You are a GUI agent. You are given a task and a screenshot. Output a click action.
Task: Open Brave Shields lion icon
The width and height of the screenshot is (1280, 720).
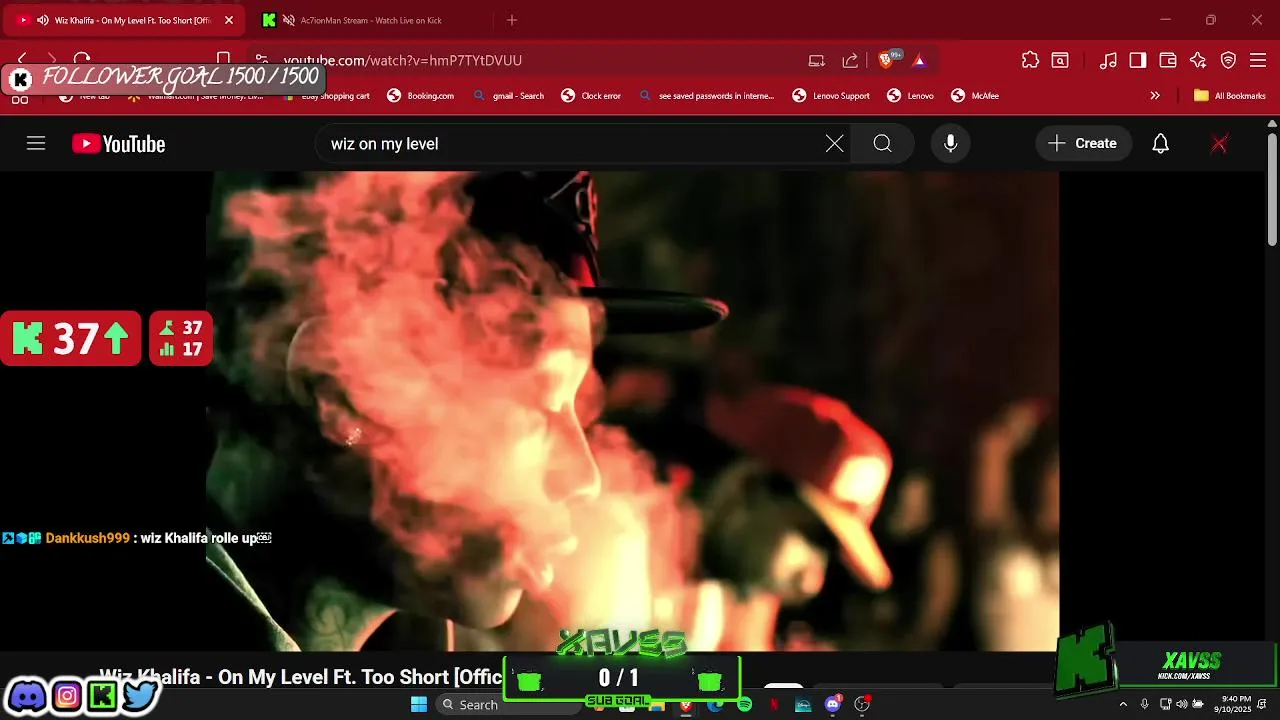tap(886, 60)
